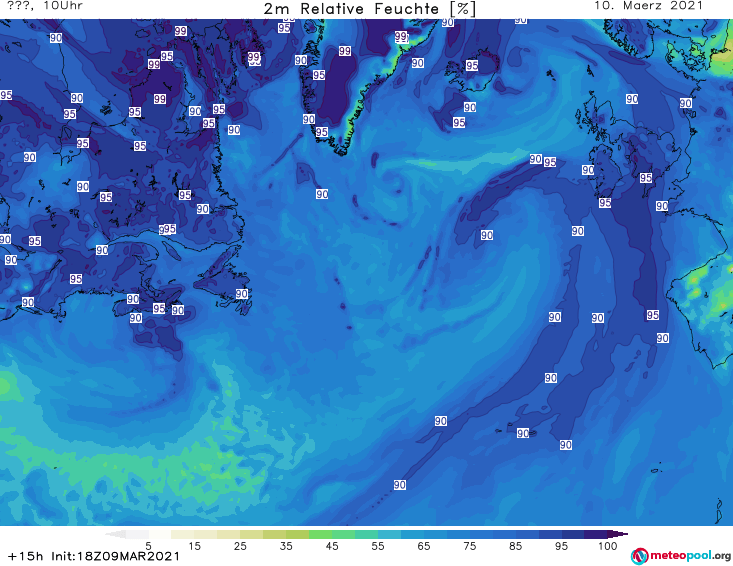Click the '55' tick label on color scale
Viewport: 733px width, 566px height.
tap(378, 546)
